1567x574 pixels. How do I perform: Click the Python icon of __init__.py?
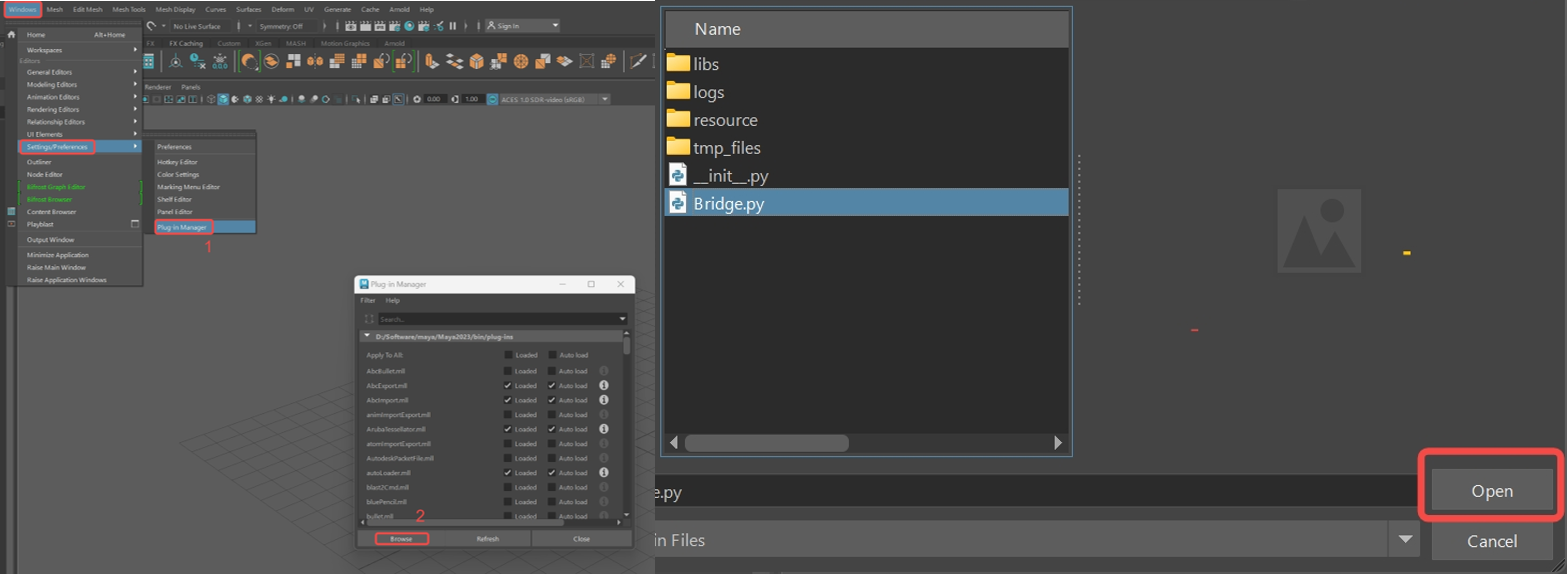click(678, 175)
